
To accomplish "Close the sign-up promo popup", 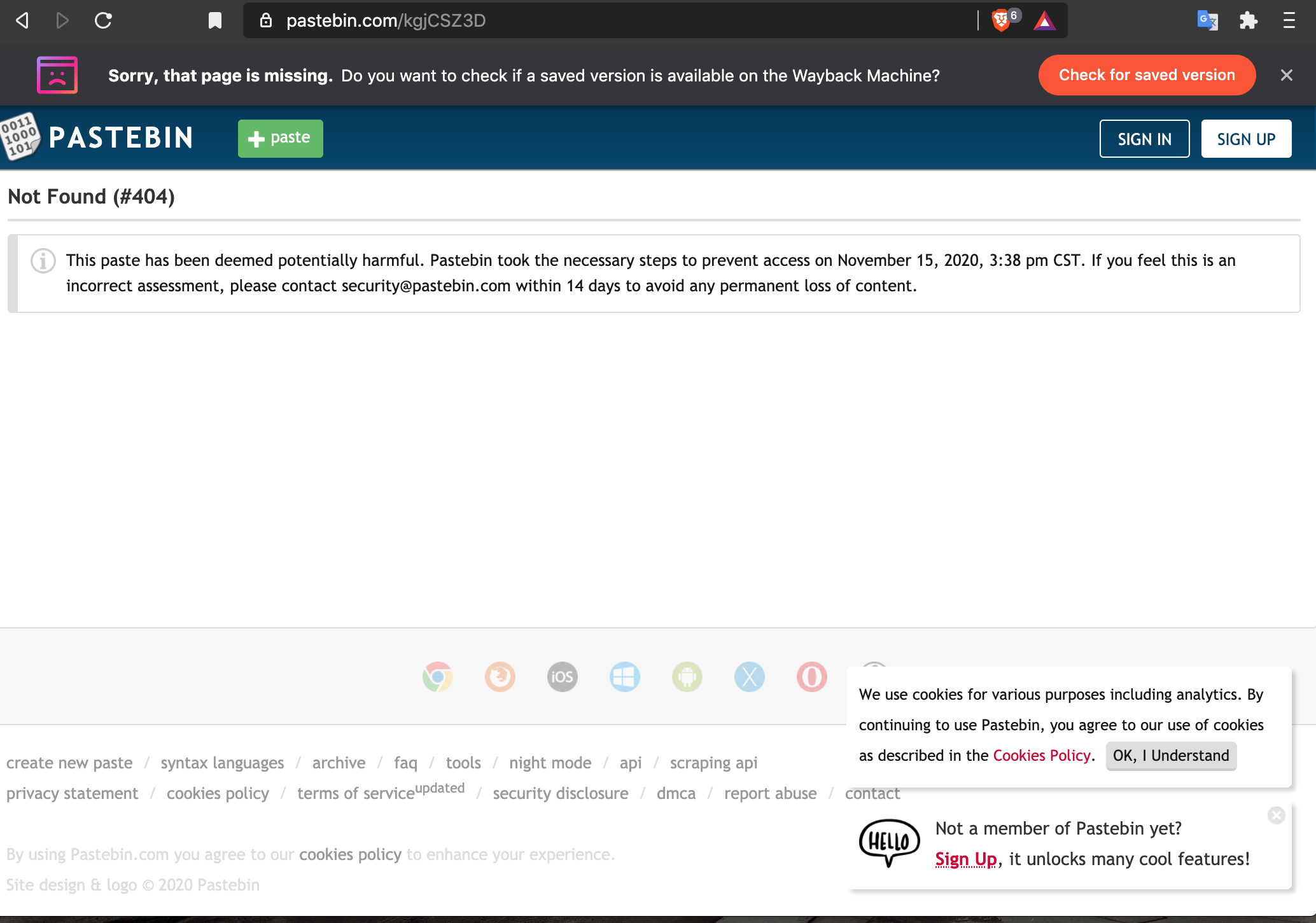I will click(x=1277, y=815).
